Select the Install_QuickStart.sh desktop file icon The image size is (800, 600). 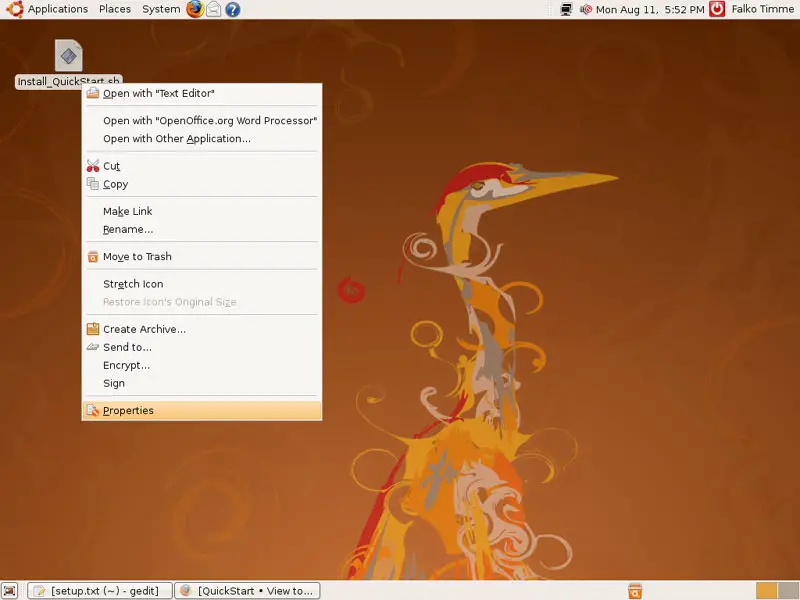pos(68,56)
